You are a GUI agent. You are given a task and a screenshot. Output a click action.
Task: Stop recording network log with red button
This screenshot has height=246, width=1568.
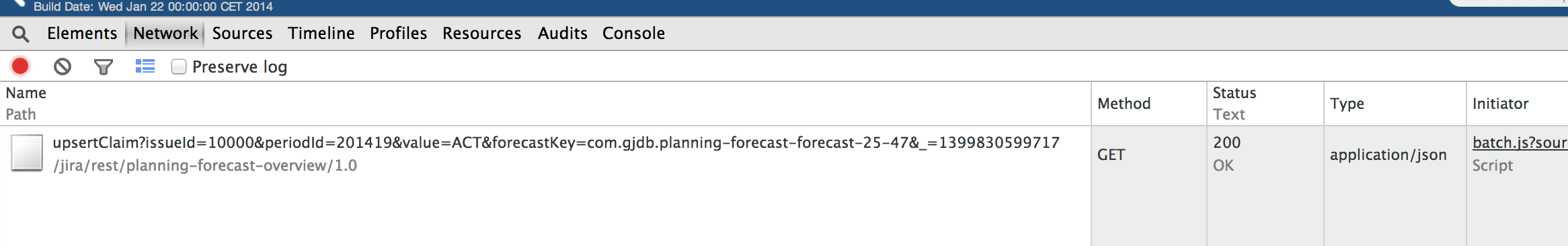click(x=20, y=66)
